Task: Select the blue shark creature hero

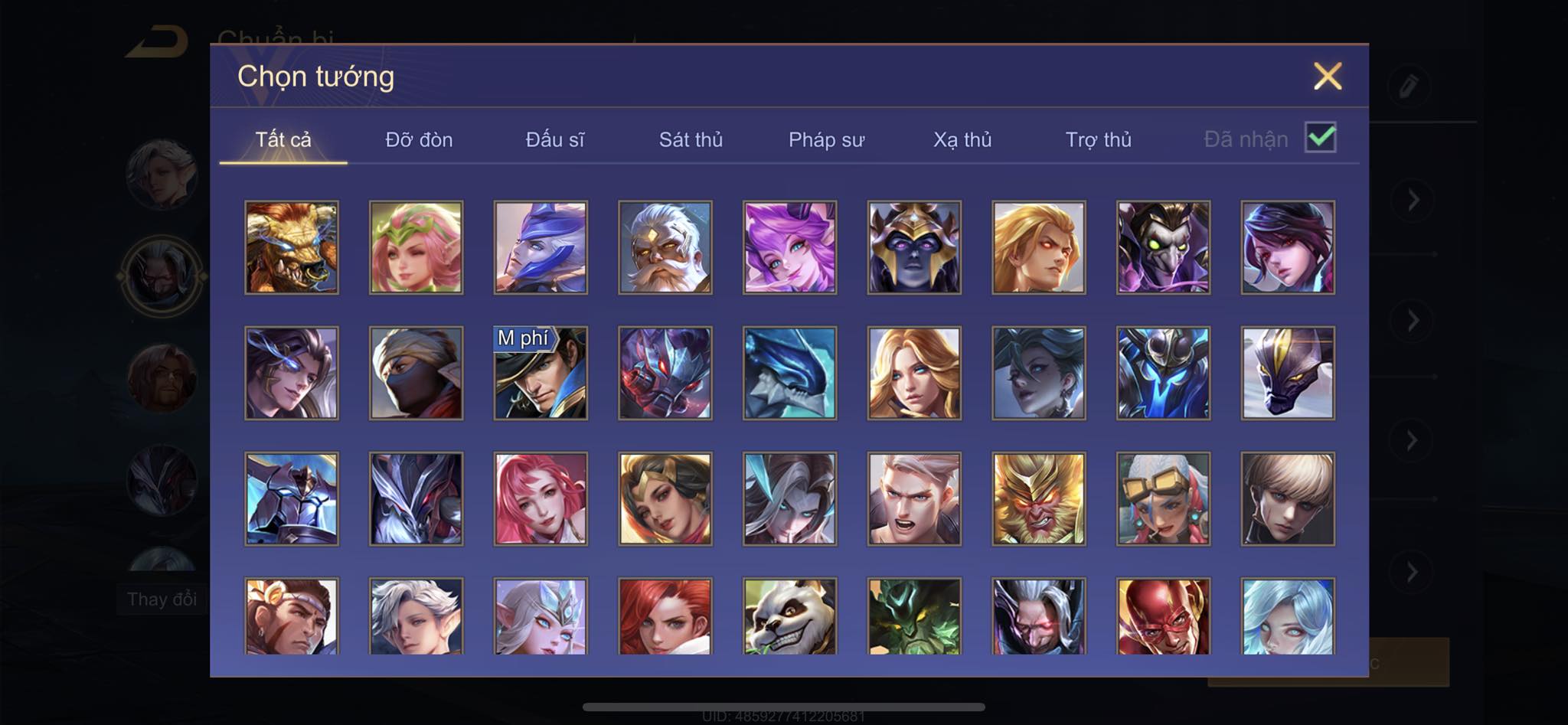Action: [789, 373]
